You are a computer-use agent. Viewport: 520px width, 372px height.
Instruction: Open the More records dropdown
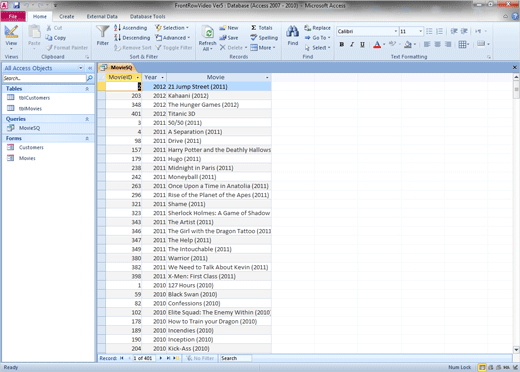click(263, 48)
